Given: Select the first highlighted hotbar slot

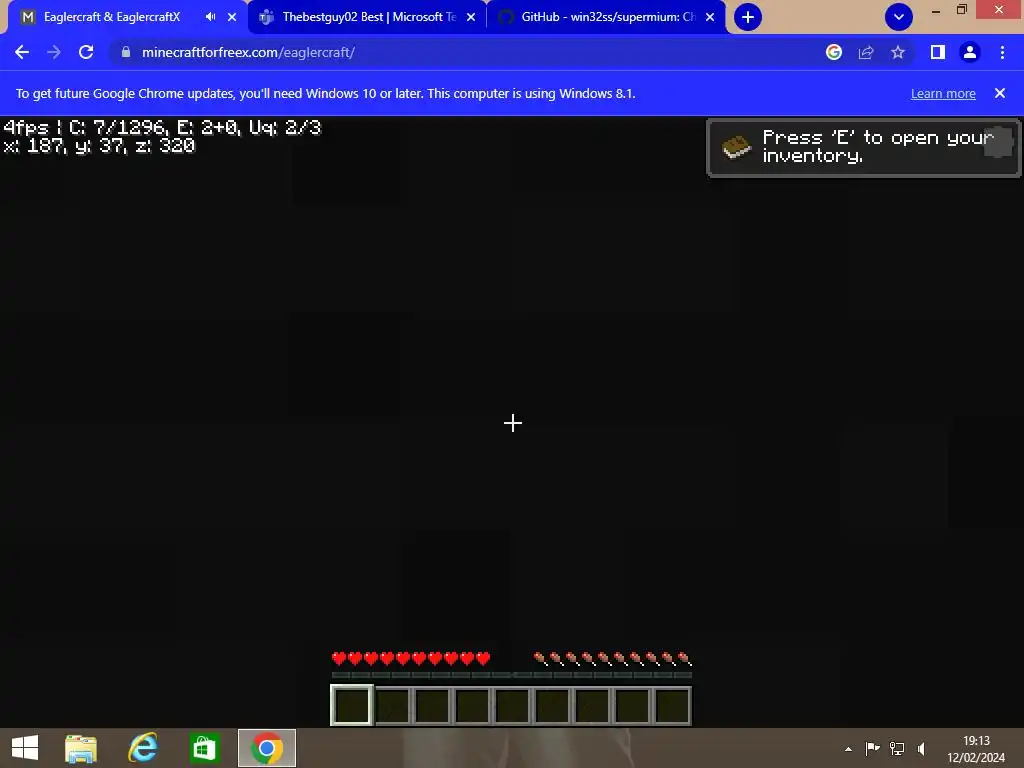Looking at the screenshot, I should pyautogui.click(x=352, y=705).
